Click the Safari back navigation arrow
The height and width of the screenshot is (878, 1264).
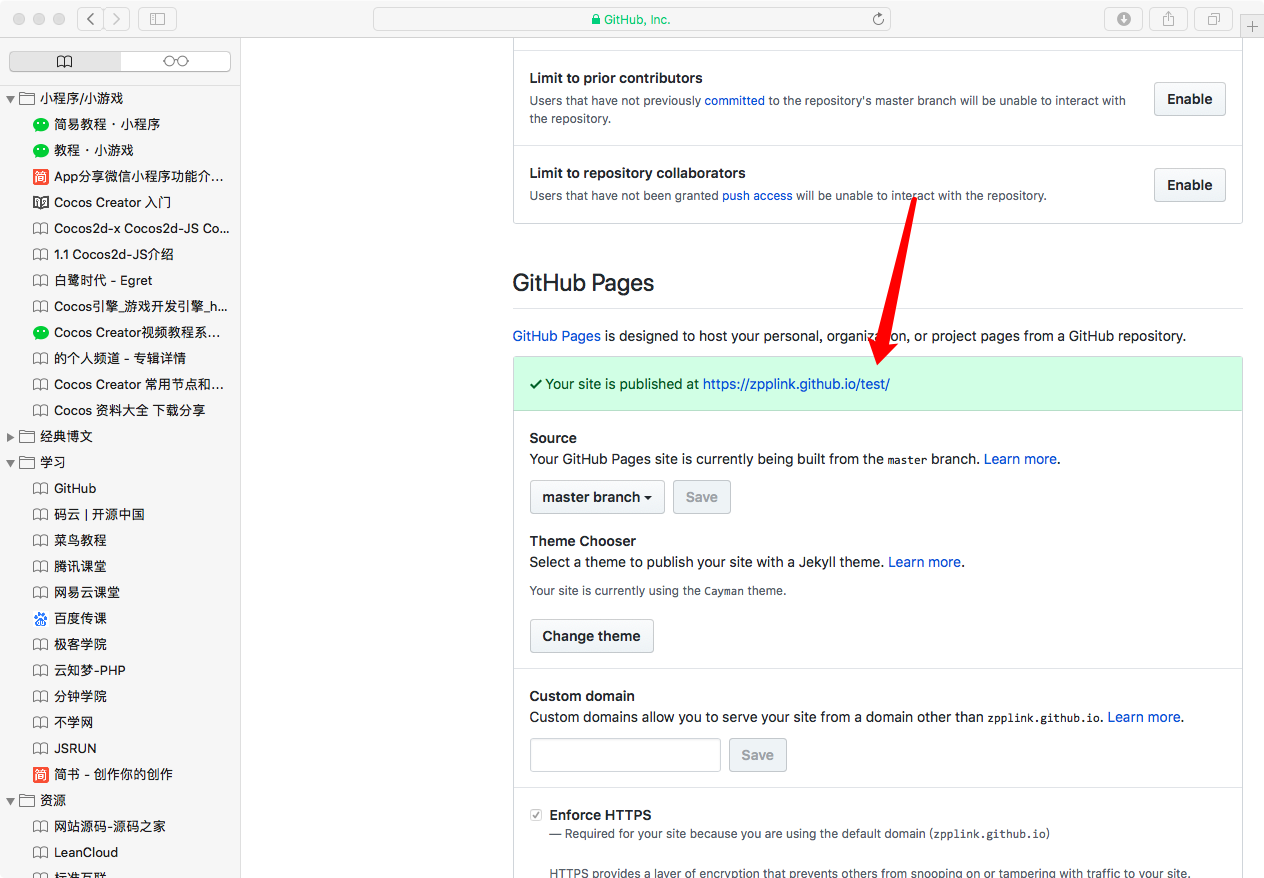coord(90,19)
